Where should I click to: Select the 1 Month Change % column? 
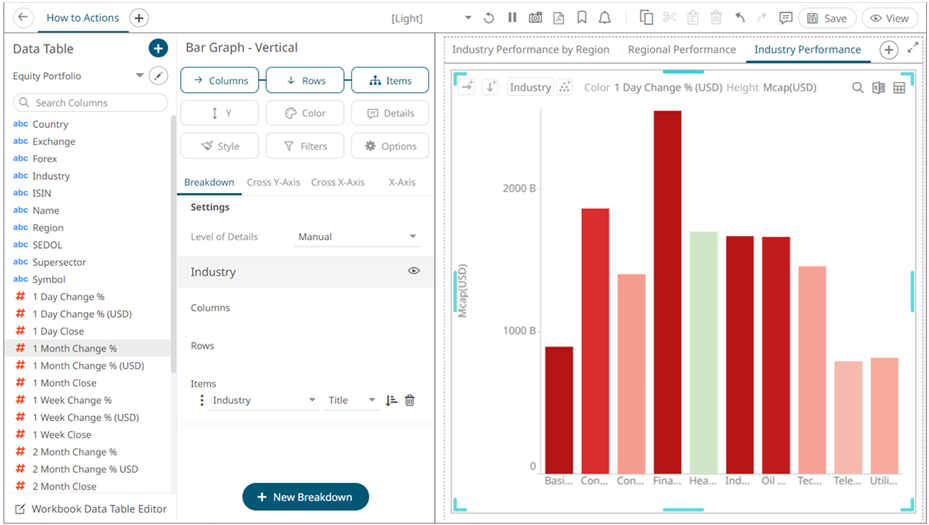click(75, 348)
